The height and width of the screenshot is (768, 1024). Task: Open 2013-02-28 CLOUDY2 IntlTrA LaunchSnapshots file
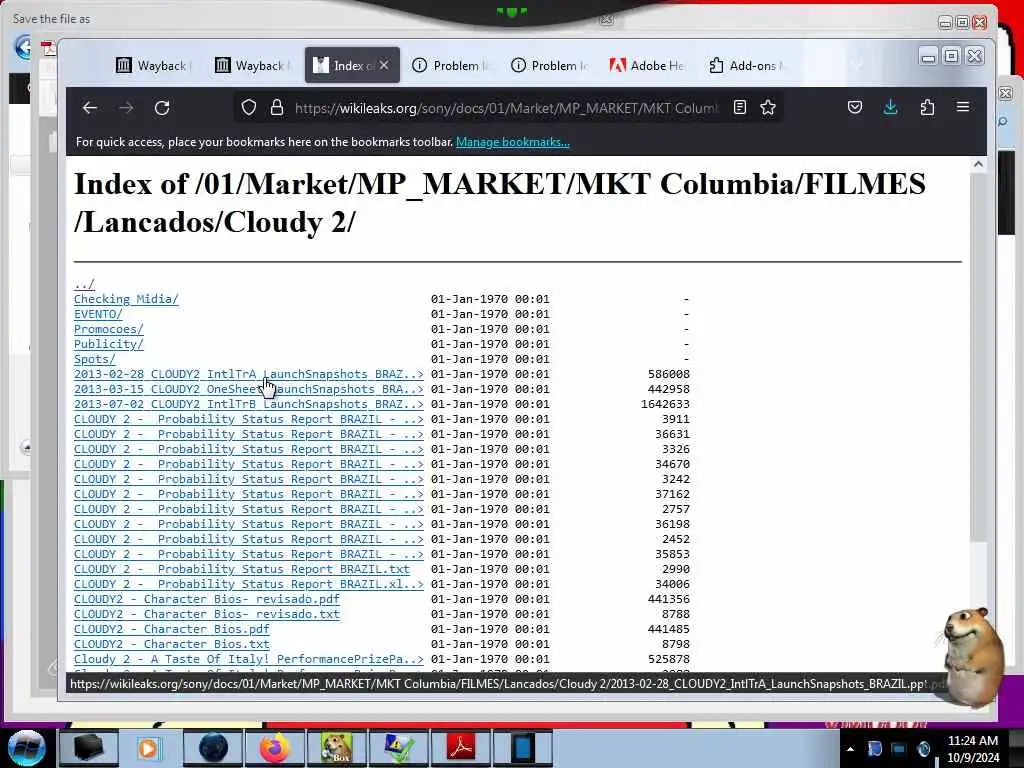coord(249,374)
